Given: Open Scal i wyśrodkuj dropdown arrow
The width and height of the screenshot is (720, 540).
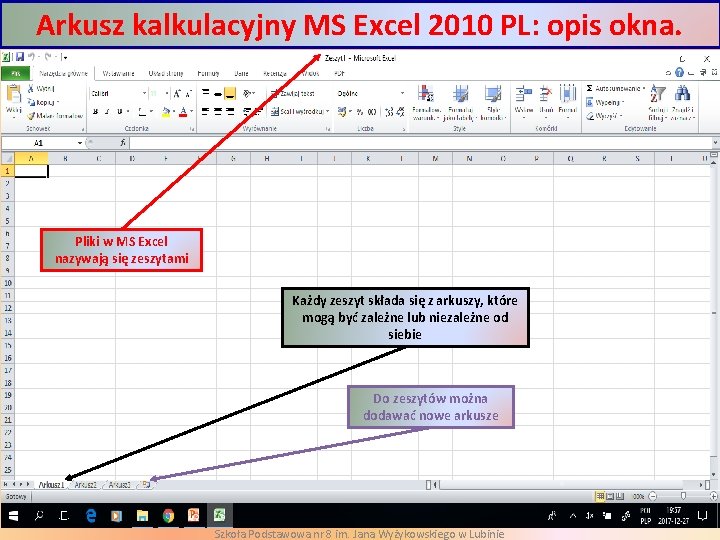Looking at the screenshot, I should coord(327,111).
